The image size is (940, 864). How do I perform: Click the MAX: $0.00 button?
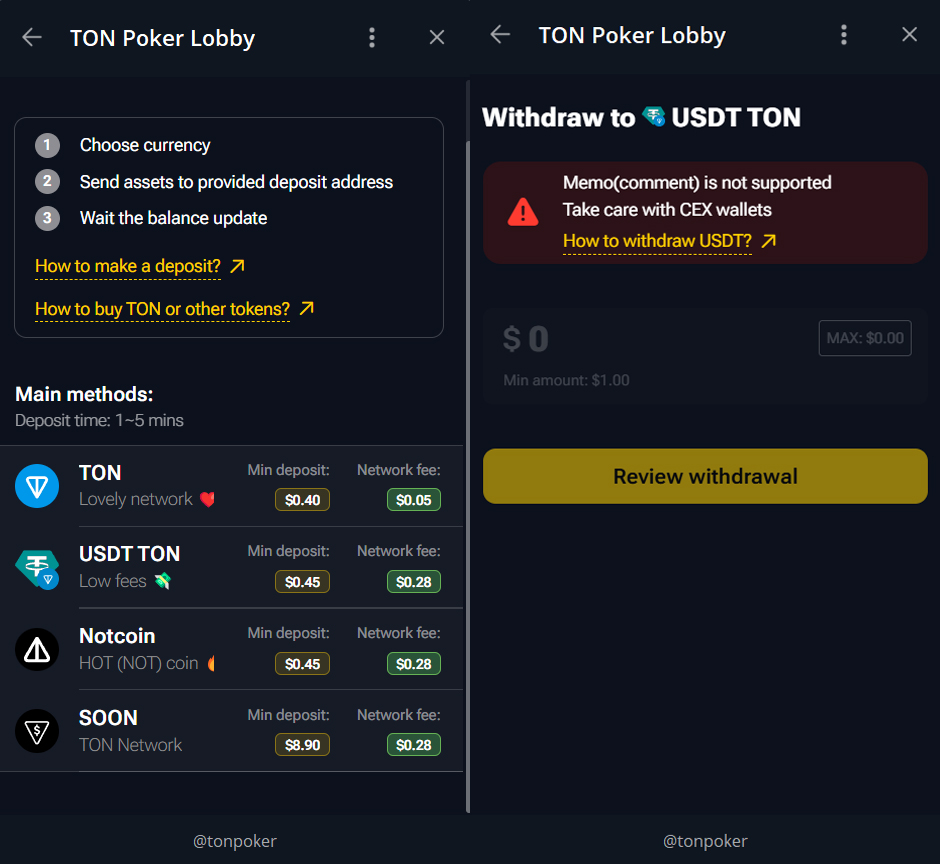point(865,338)
